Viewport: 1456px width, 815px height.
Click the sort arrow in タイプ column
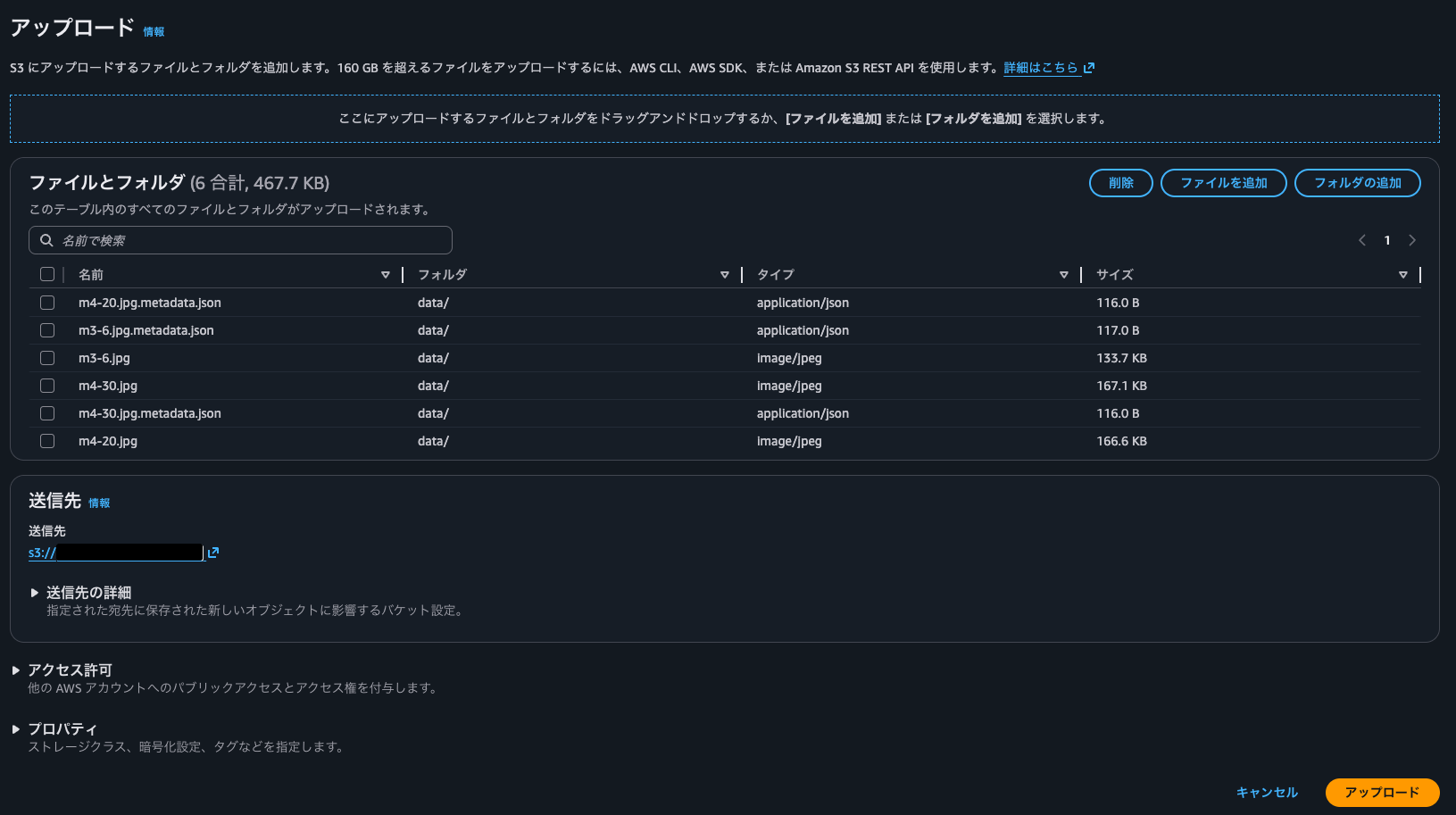[x=1064, y=275]
